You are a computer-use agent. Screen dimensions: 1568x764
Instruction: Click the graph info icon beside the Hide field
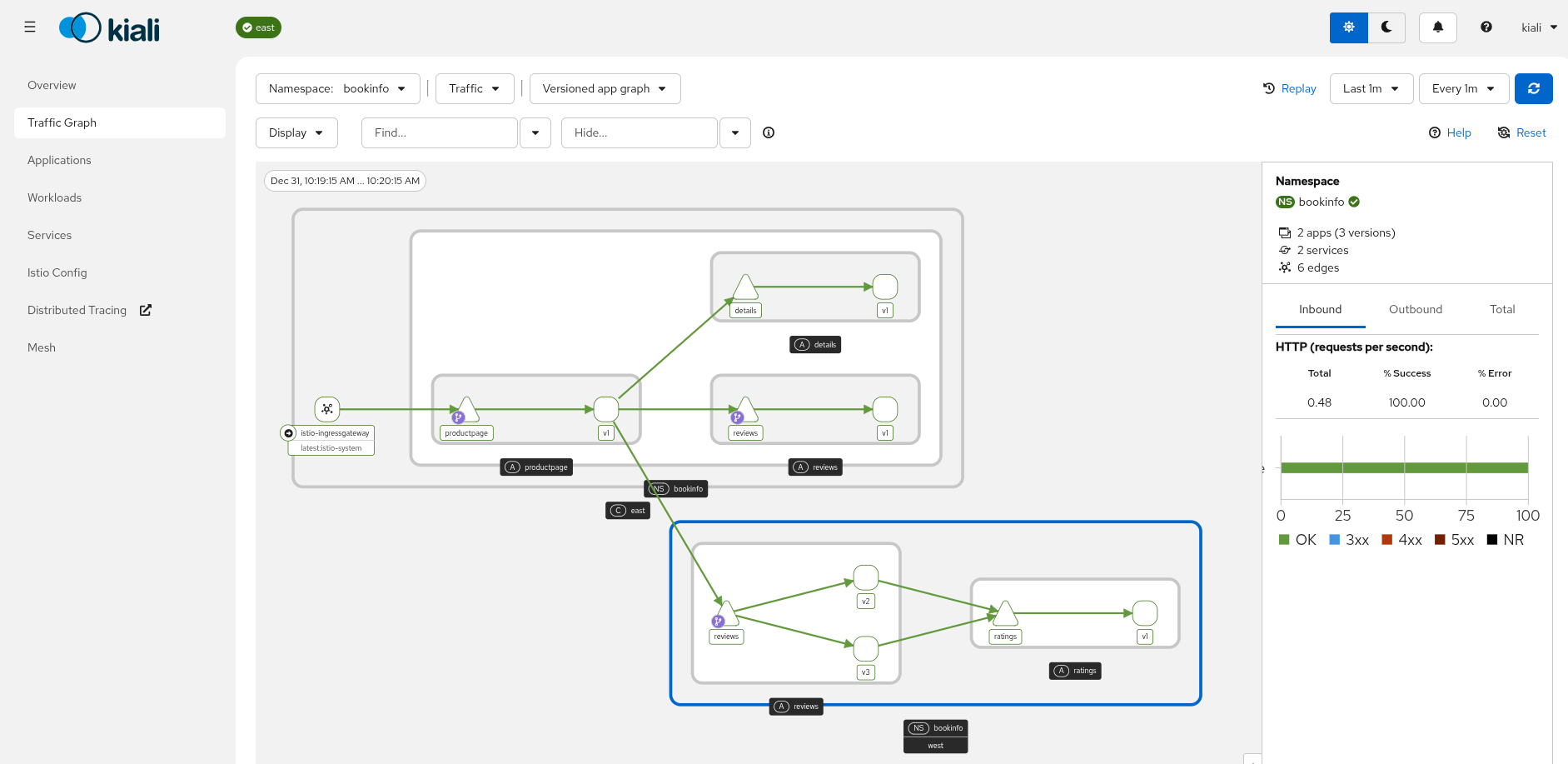(769, 132)
